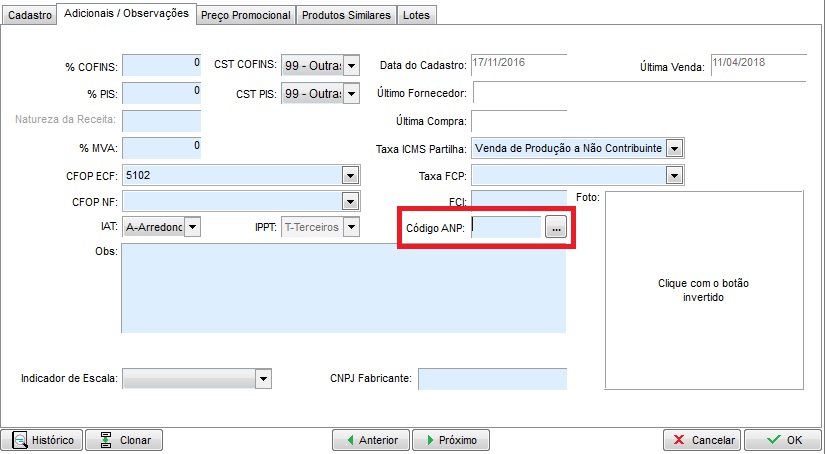Open the Produtos Similares tab
825x454 pixels.
(347, 16)
